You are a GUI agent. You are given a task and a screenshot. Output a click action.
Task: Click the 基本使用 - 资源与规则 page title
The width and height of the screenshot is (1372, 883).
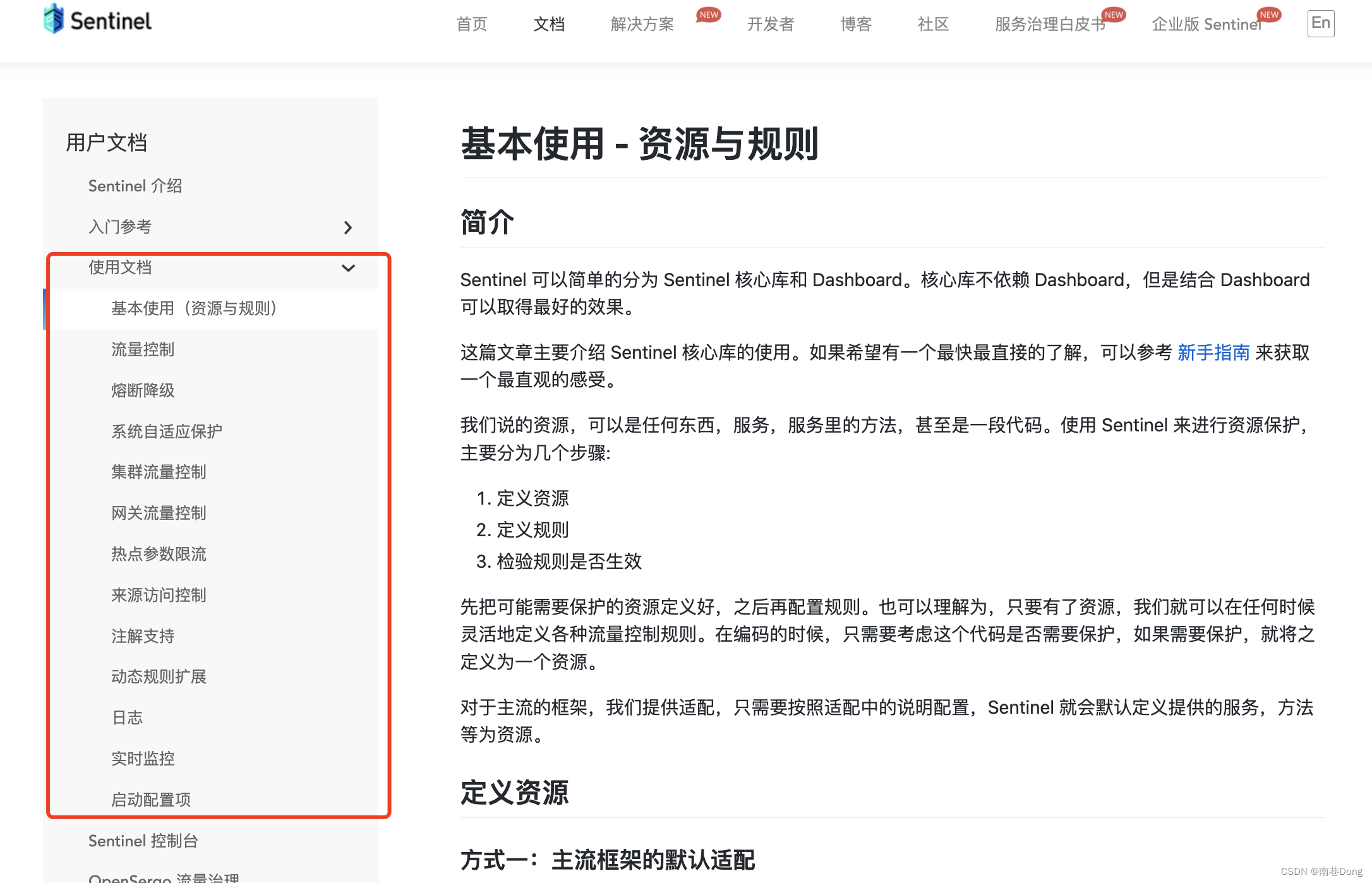(639, 144)
